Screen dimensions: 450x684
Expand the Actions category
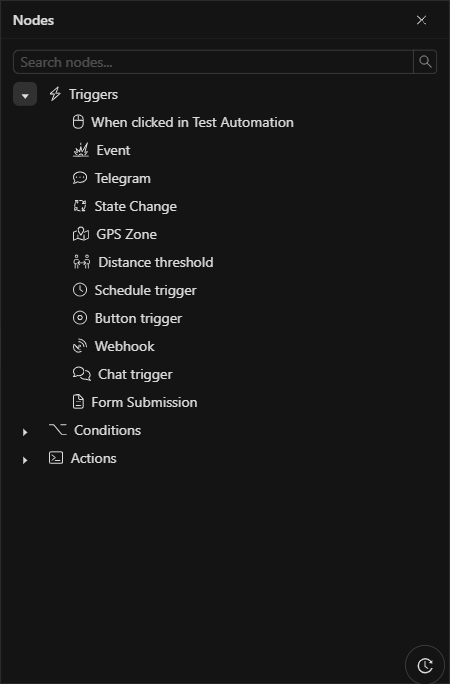click(x=25, y=460)
